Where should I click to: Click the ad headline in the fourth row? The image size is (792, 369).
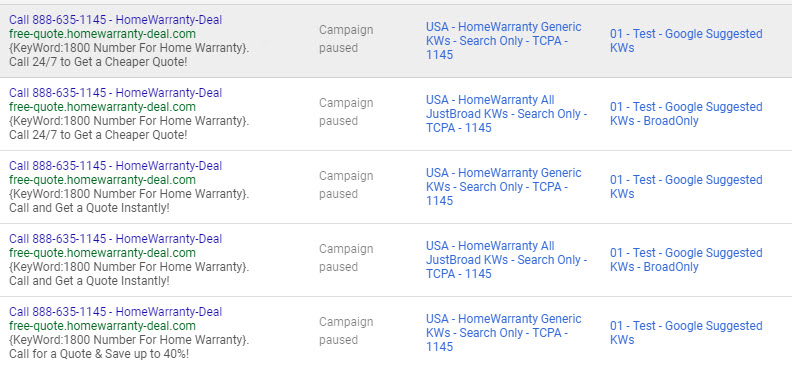[115, 239]
